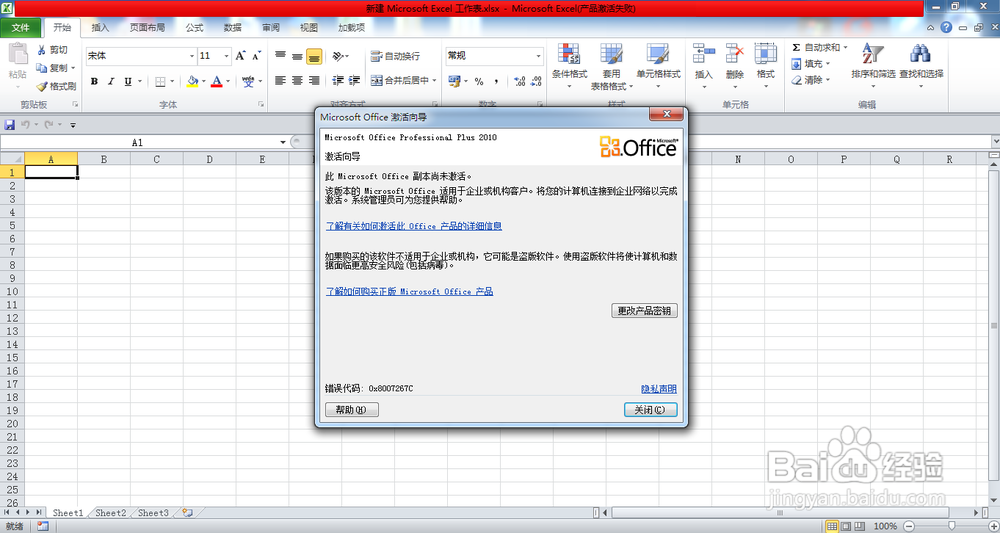Image resolution: width=1000 pixels, height=533 pixels.
Task: Toggle Underline formatting
Action: pos(128,81)
